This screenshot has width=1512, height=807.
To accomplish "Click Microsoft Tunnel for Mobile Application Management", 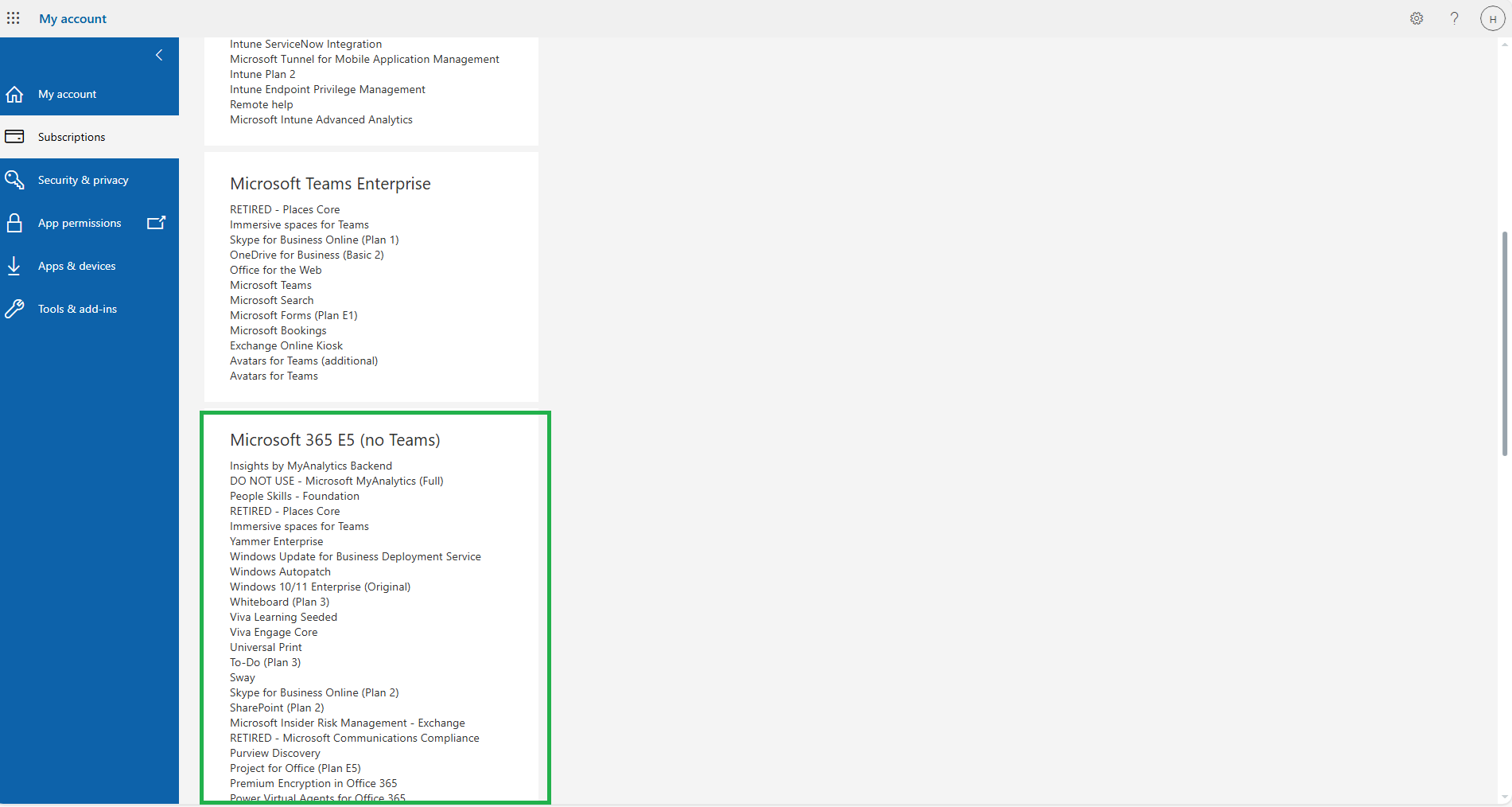I will point(364,59).
